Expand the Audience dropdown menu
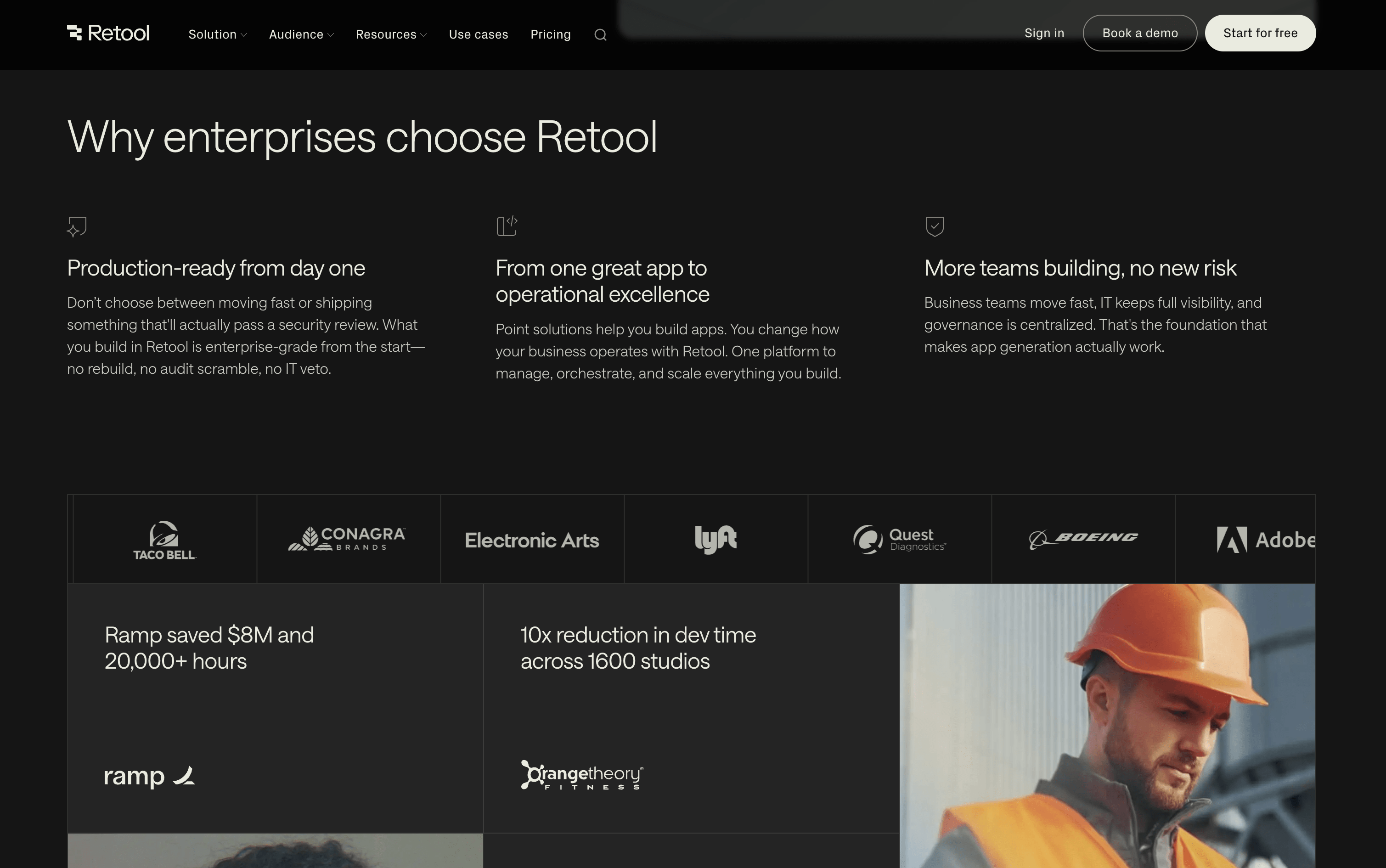Image resolution: width=1386 pixels, height=868 pixels. [x=301, y=34]
